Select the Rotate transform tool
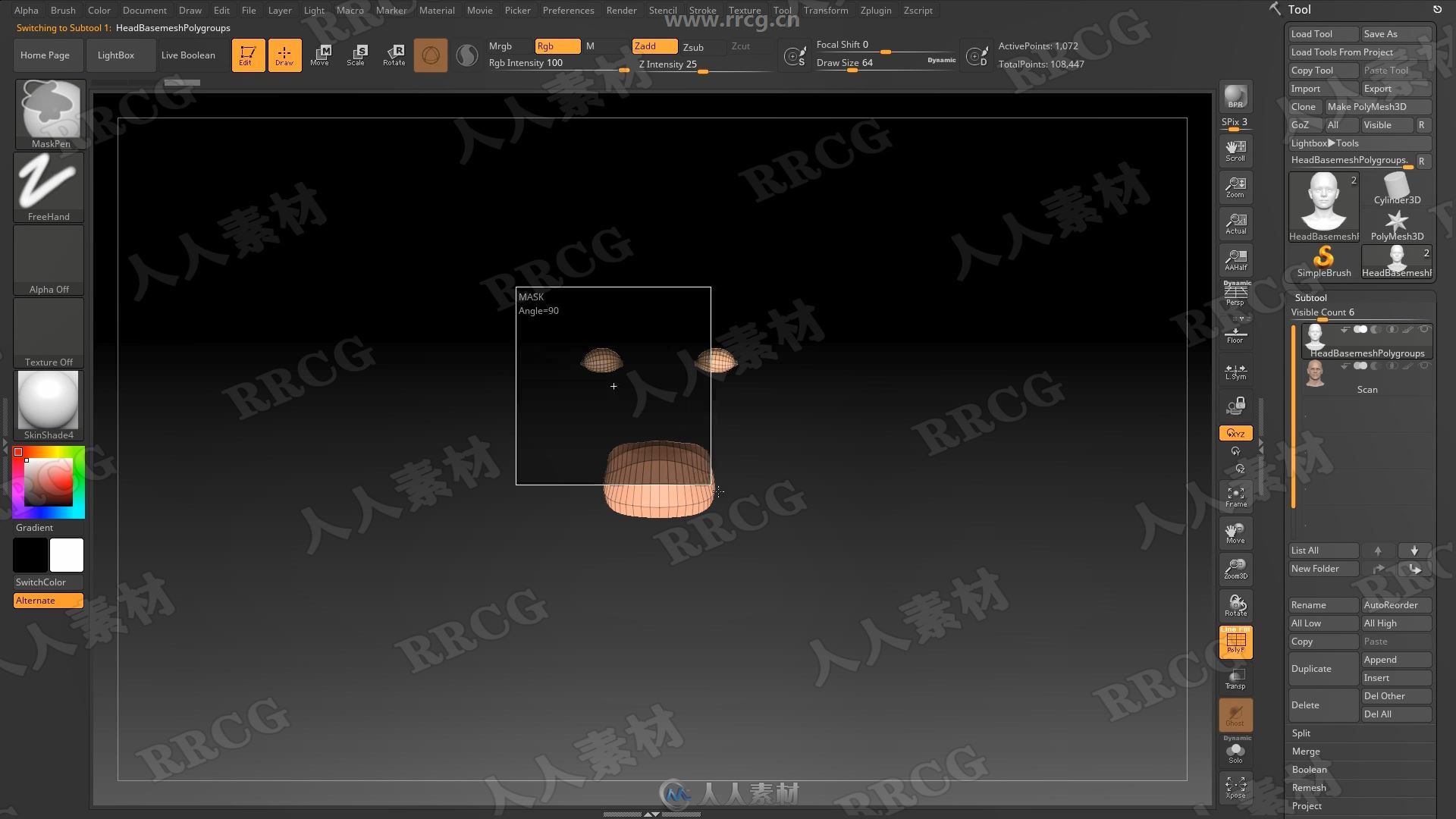 click(x=394, y=55)
